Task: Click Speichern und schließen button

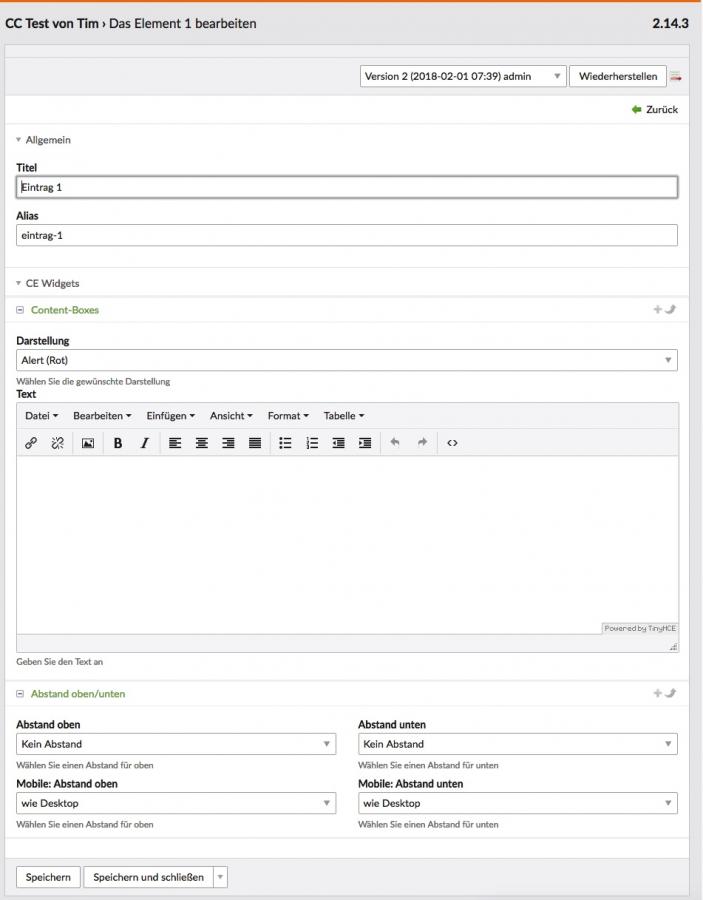Action: coord(148,877)
